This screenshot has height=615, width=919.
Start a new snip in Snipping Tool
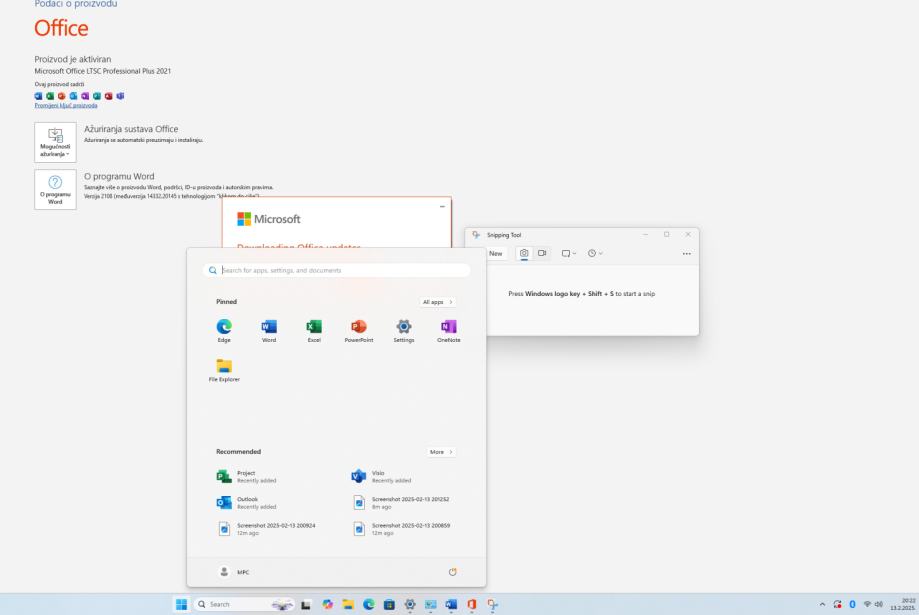coord(496,253)
